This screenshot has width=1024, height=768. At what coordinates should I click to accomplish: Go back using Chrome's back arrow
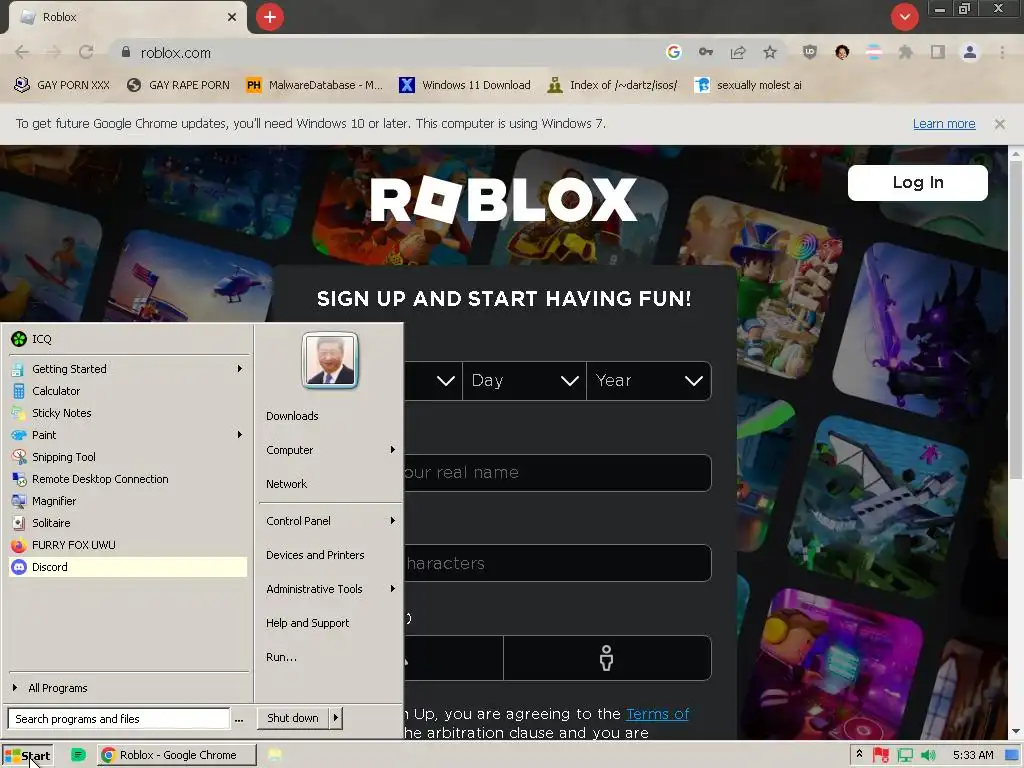pos(22,52)
